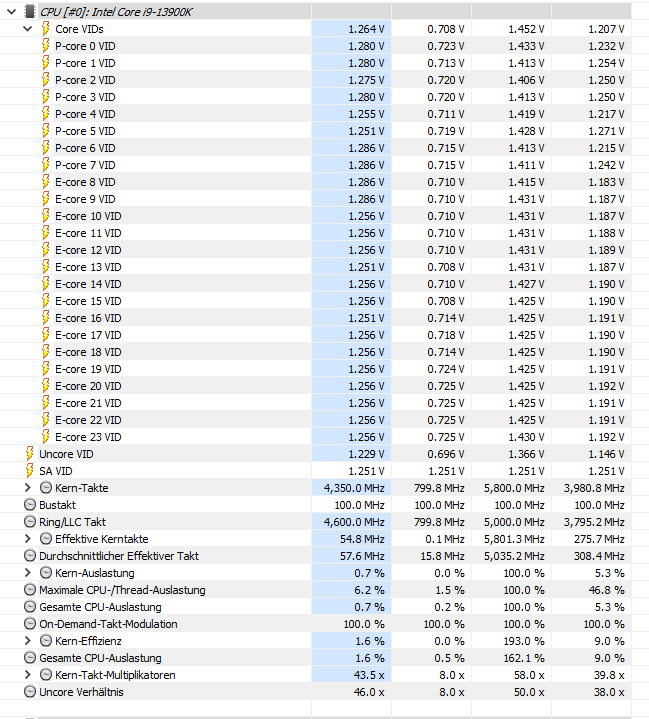This screenshot has height=719, width=649.
Task: Click the icon next to On-Demand-Takt-Modulation
Action: coord(30,624)
